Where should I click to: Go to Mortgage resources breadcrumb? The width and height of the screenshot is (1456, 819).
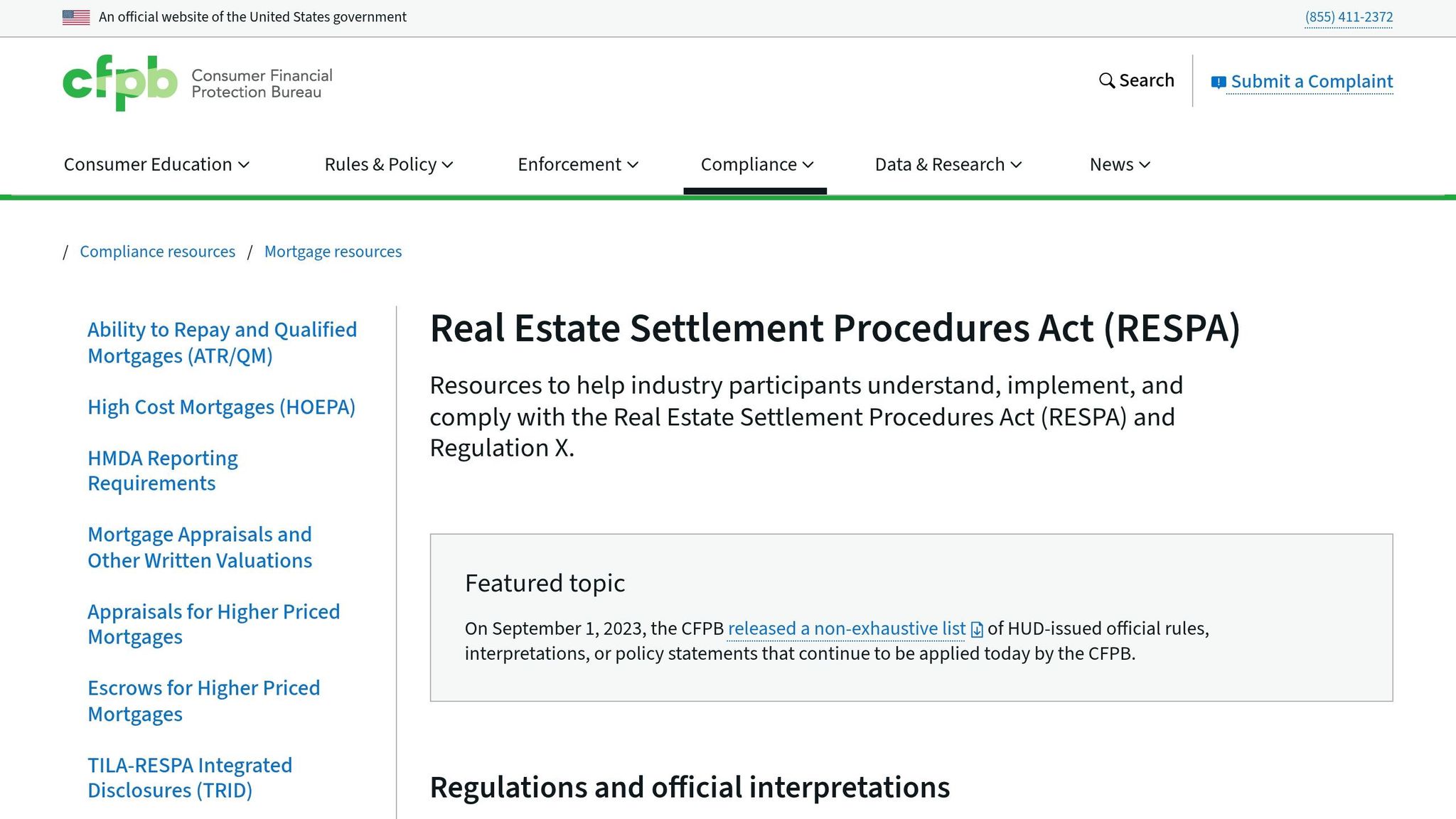(333, 252)
